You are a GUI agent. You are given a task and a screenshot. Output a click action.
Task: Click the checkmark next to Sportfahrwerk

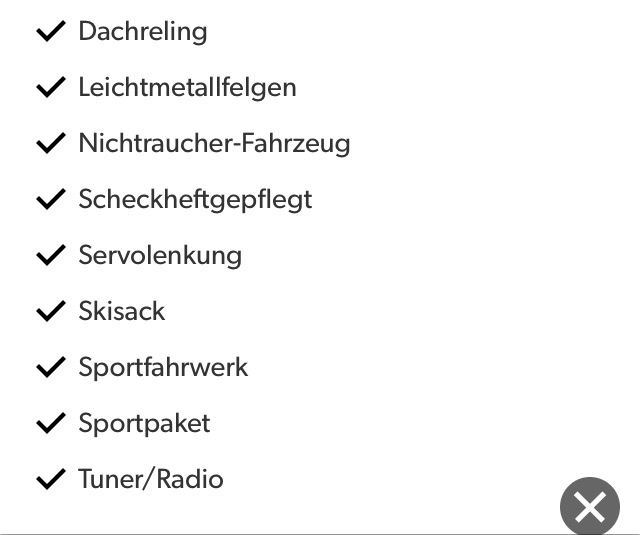point(50,368)
